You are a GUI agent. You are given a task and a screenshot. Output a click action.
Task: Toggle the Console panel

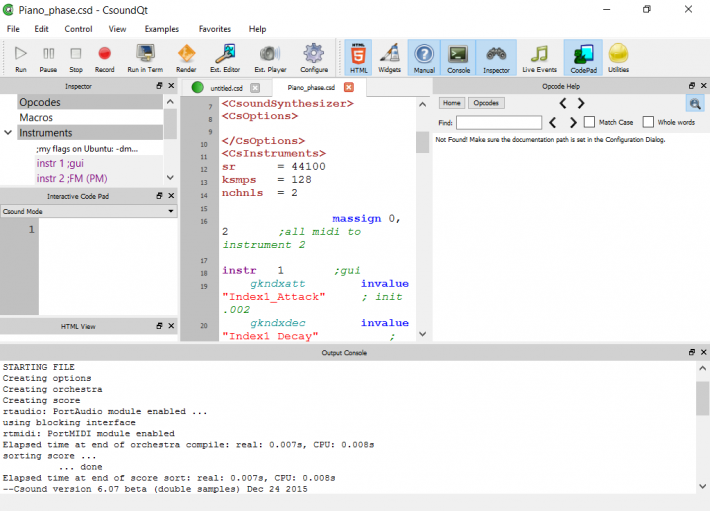coord(458,58)
